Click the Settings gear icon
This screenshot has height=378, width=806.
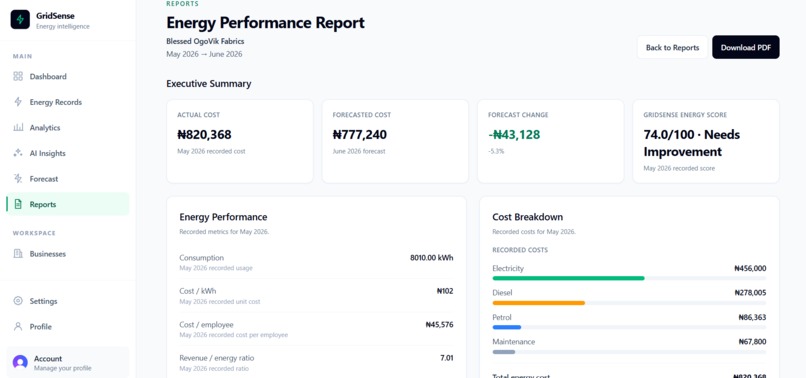18,301
